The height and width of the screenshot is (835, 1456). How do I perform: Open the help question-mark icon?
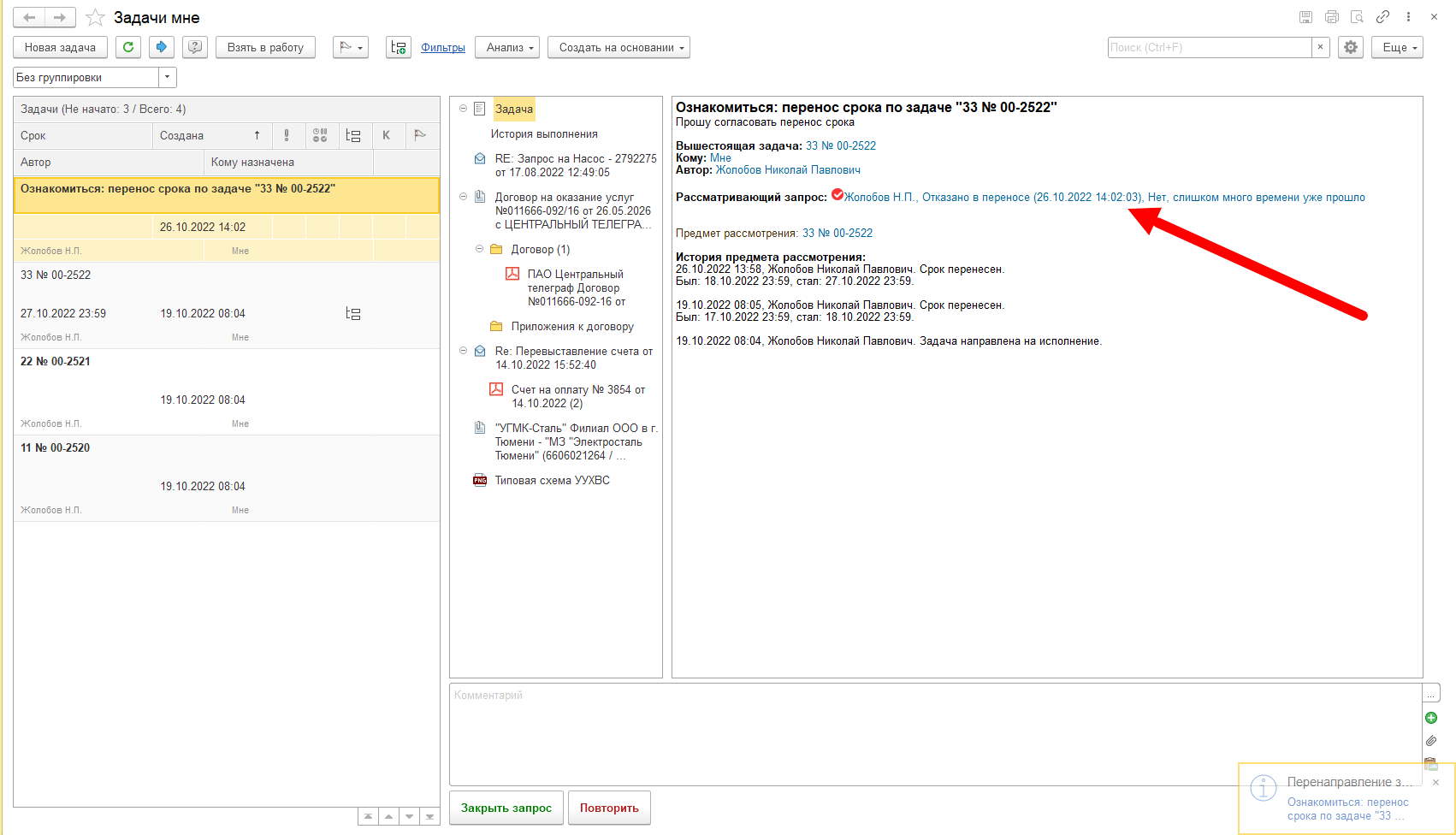coord(195,47)
